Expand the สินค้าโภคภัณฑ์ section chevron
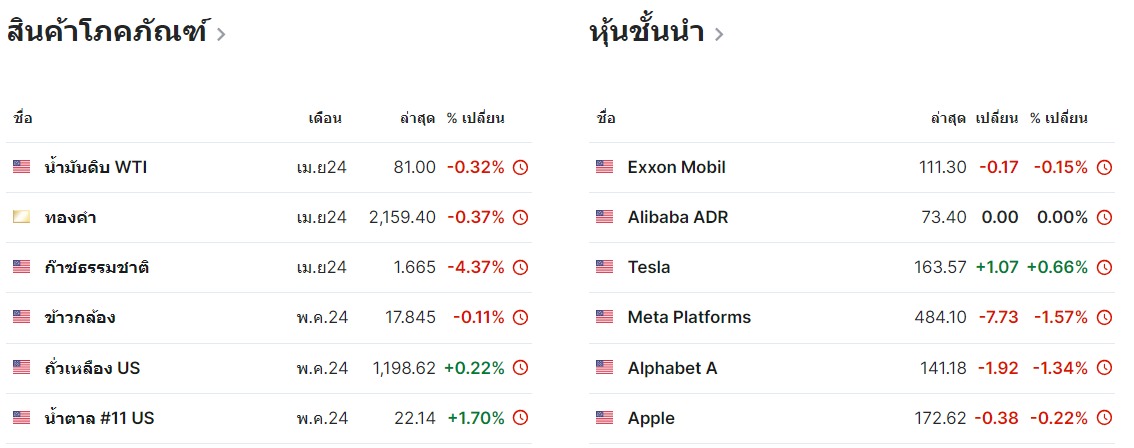Image resolution: width=1134 pixels, height=448 pixels. click(x=221, y=34)
